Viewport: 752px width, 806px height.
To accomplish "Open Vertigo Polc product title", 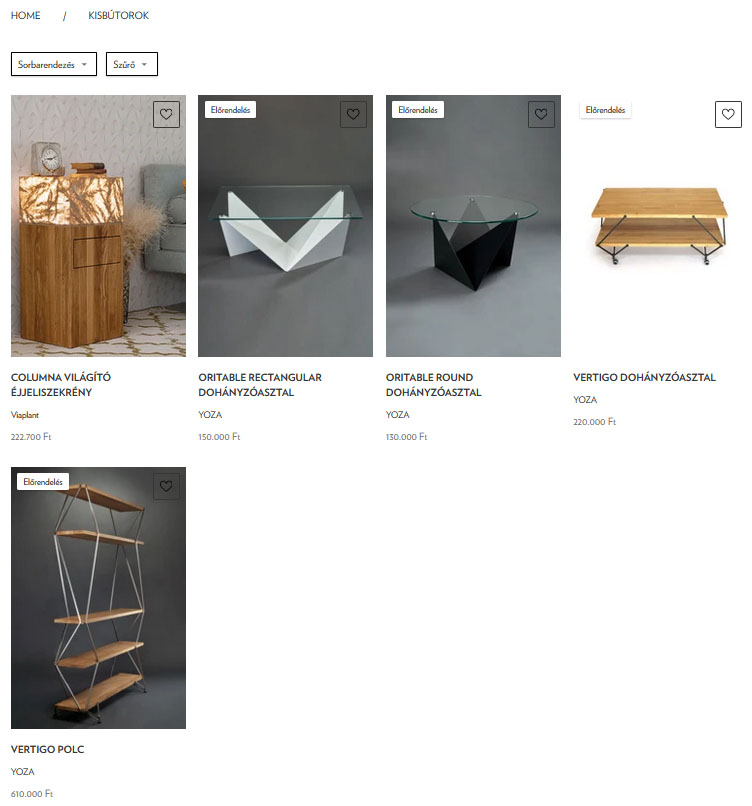I will pos(47,749).
